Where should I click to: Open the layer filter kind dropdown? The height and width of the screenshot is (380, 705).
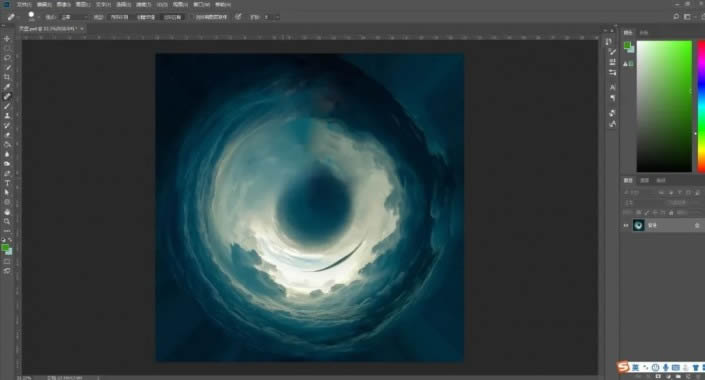(638, 192)
